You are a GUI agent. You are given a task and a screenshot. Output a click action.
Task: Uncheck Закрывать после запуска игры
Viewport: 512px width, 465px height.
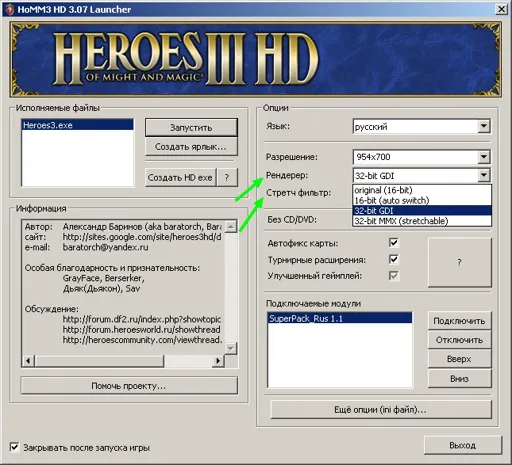[x=14, y=447]
